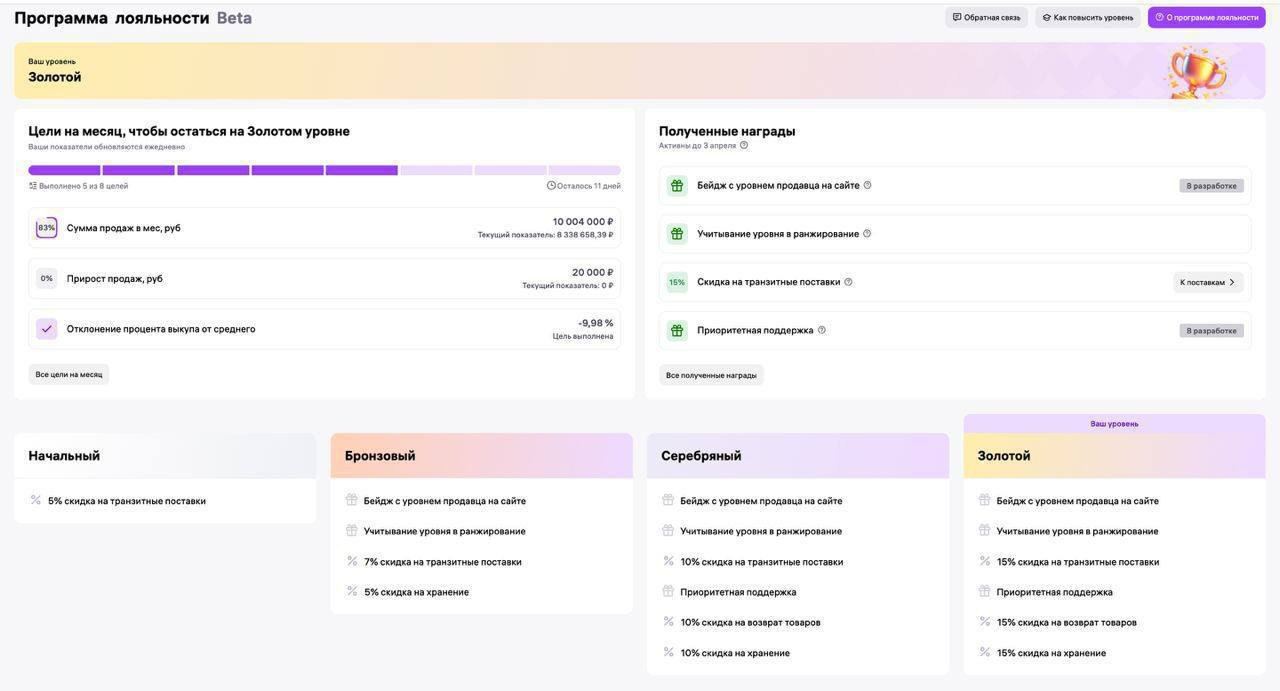Click the question icon near 'Приоритетная поддержка' reward
Viewport: 1280px width, 691px height.
822,330
